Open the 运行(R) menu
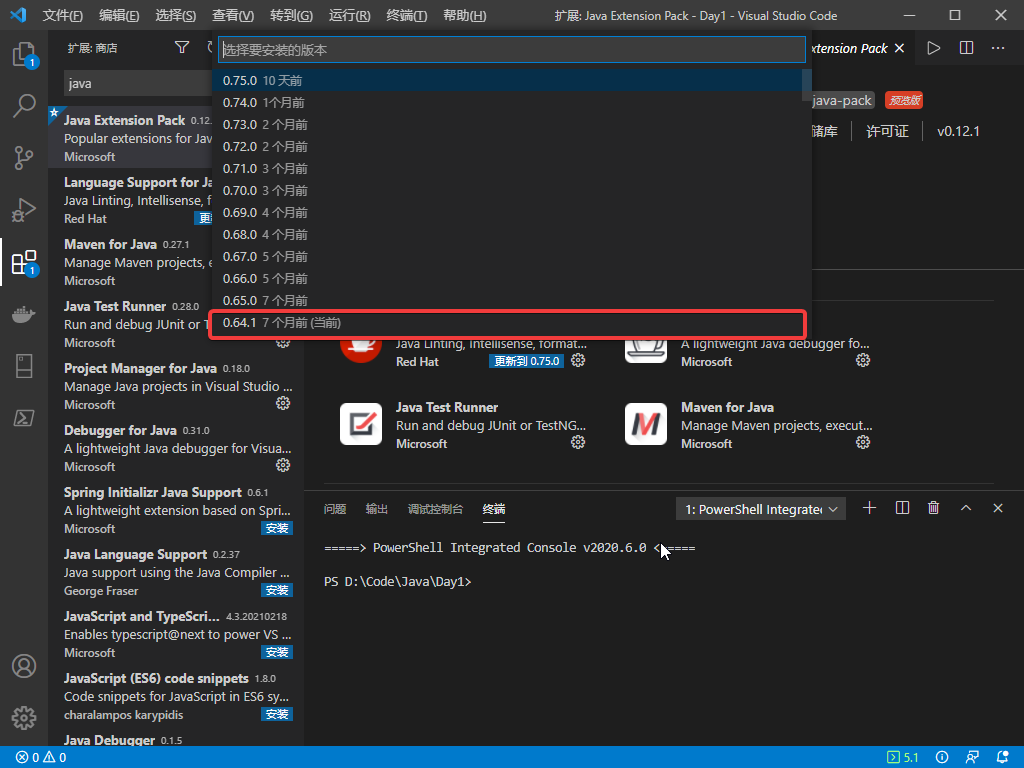This screenshot has width=1024, height=768. 349,15
